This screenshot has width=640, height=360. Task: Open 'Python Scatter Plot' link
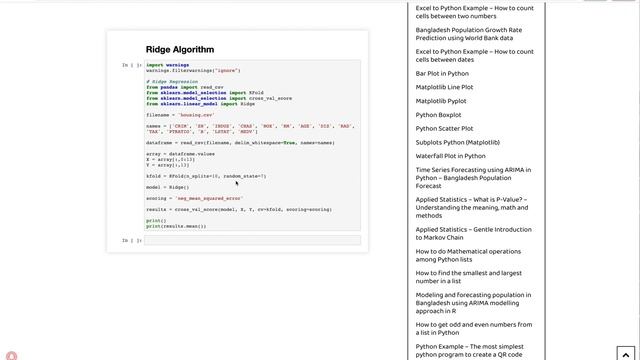[x=444, y=128]
